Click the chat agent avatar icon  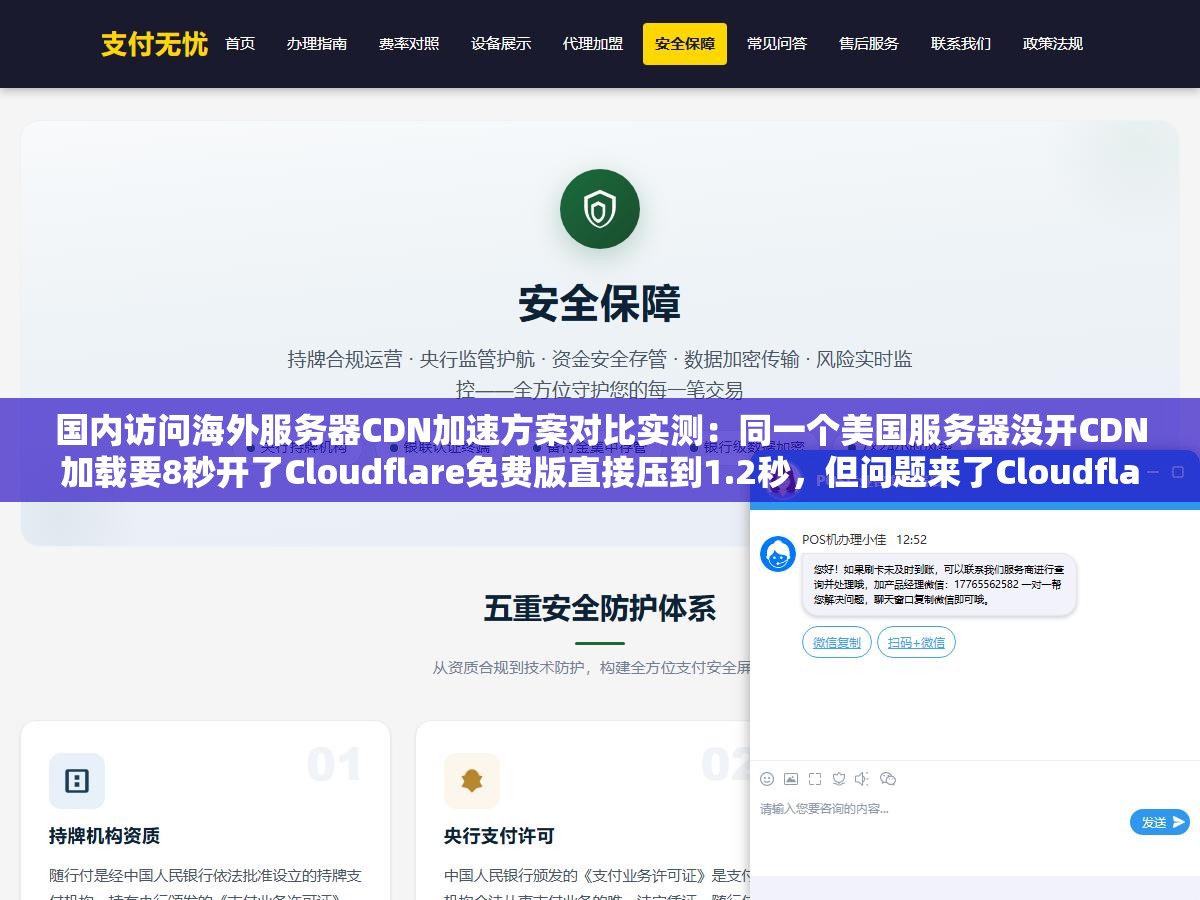(778, 554)
